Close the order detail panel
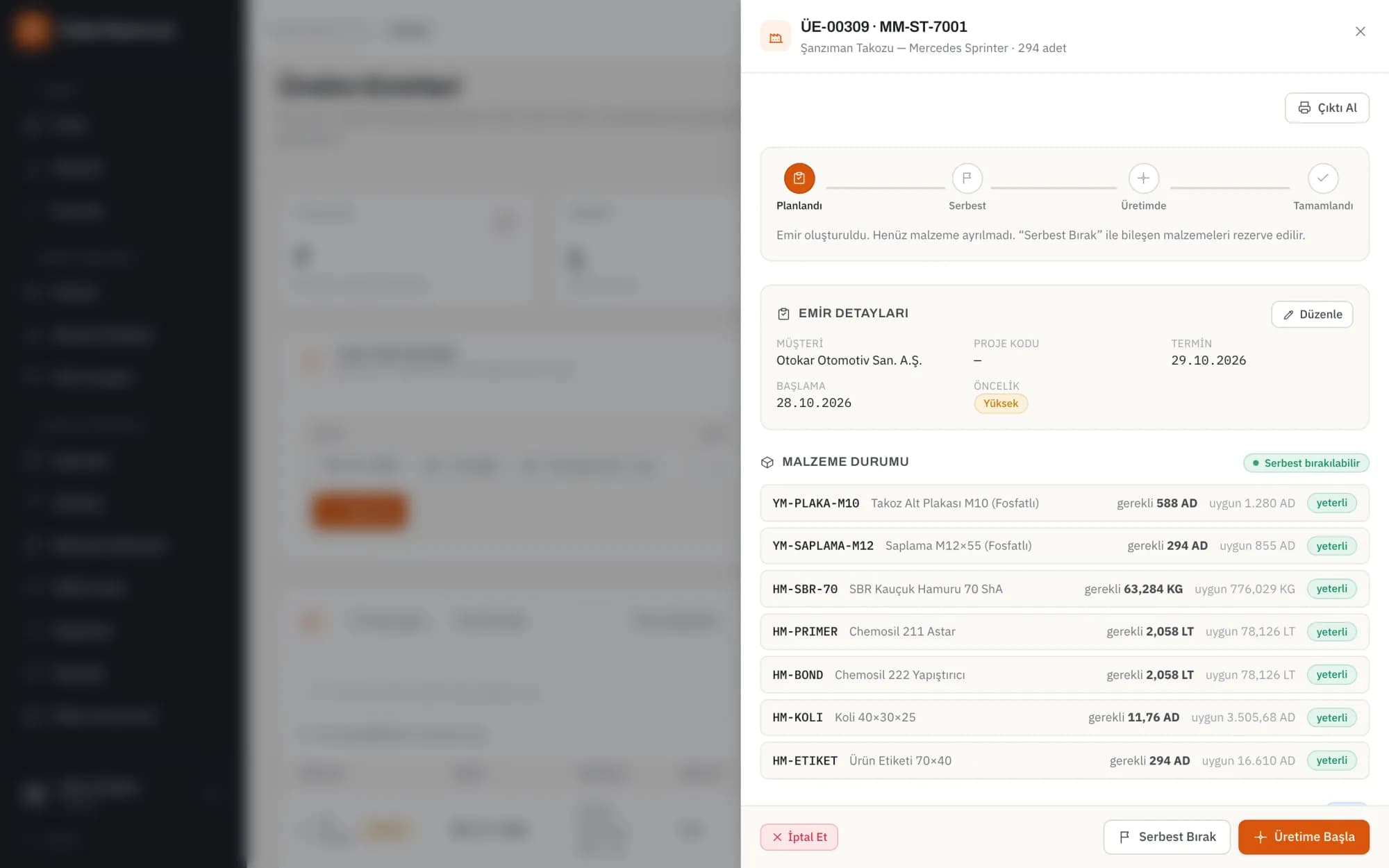 point(1360,31)
